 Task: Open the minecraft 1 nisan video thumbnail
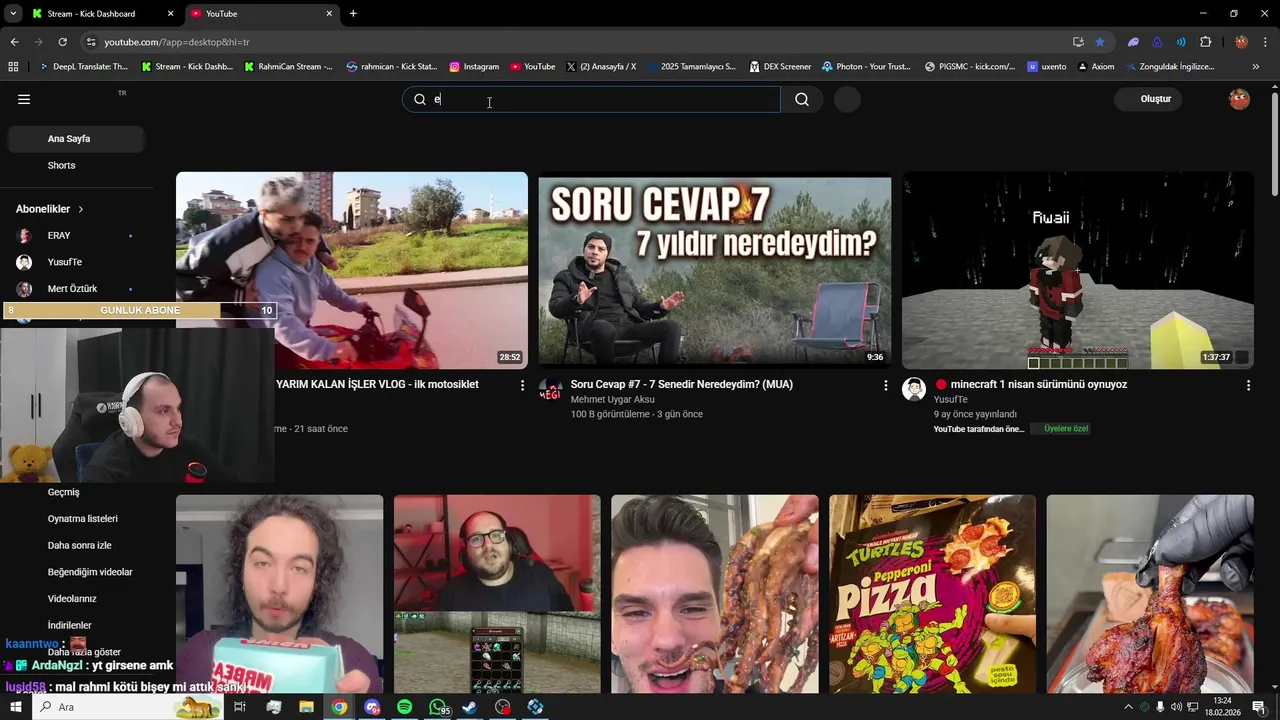(x=1077, y=270)
